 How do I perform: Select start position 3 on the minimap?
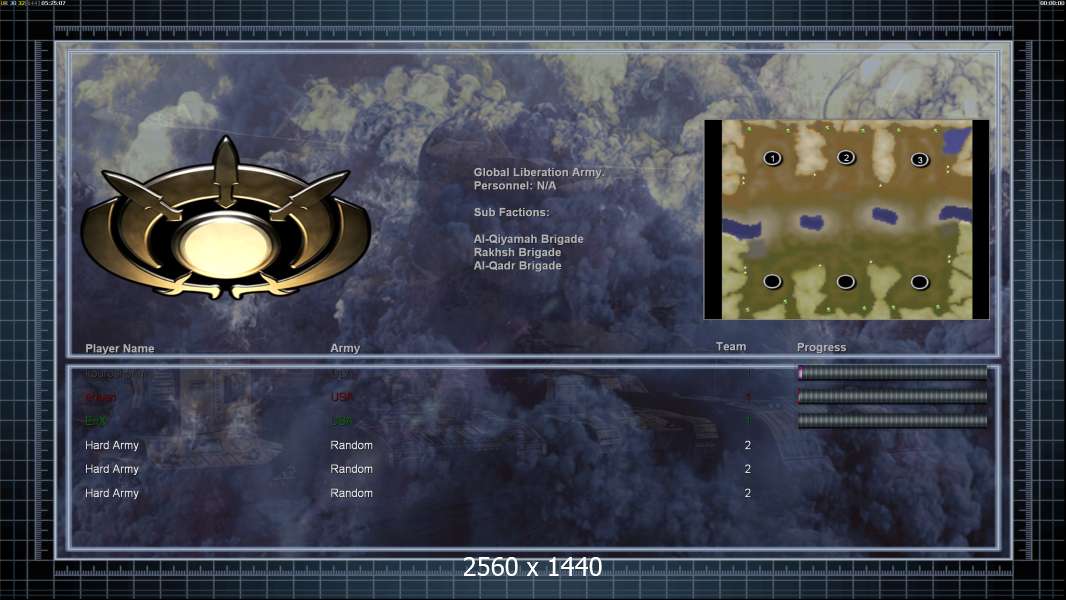[920, 160]
